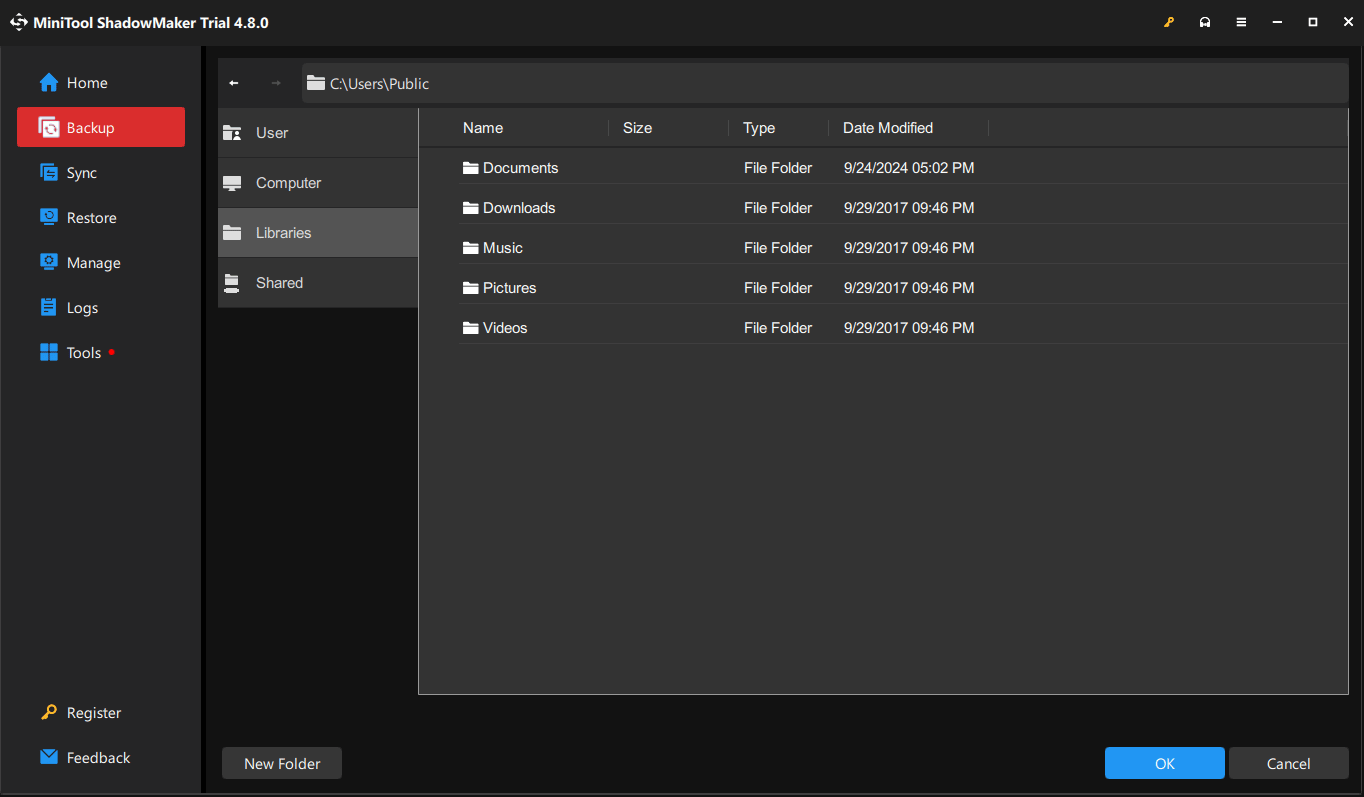Click the New Folder button
Screen dimensions: 1364x797
coord(281,763)
